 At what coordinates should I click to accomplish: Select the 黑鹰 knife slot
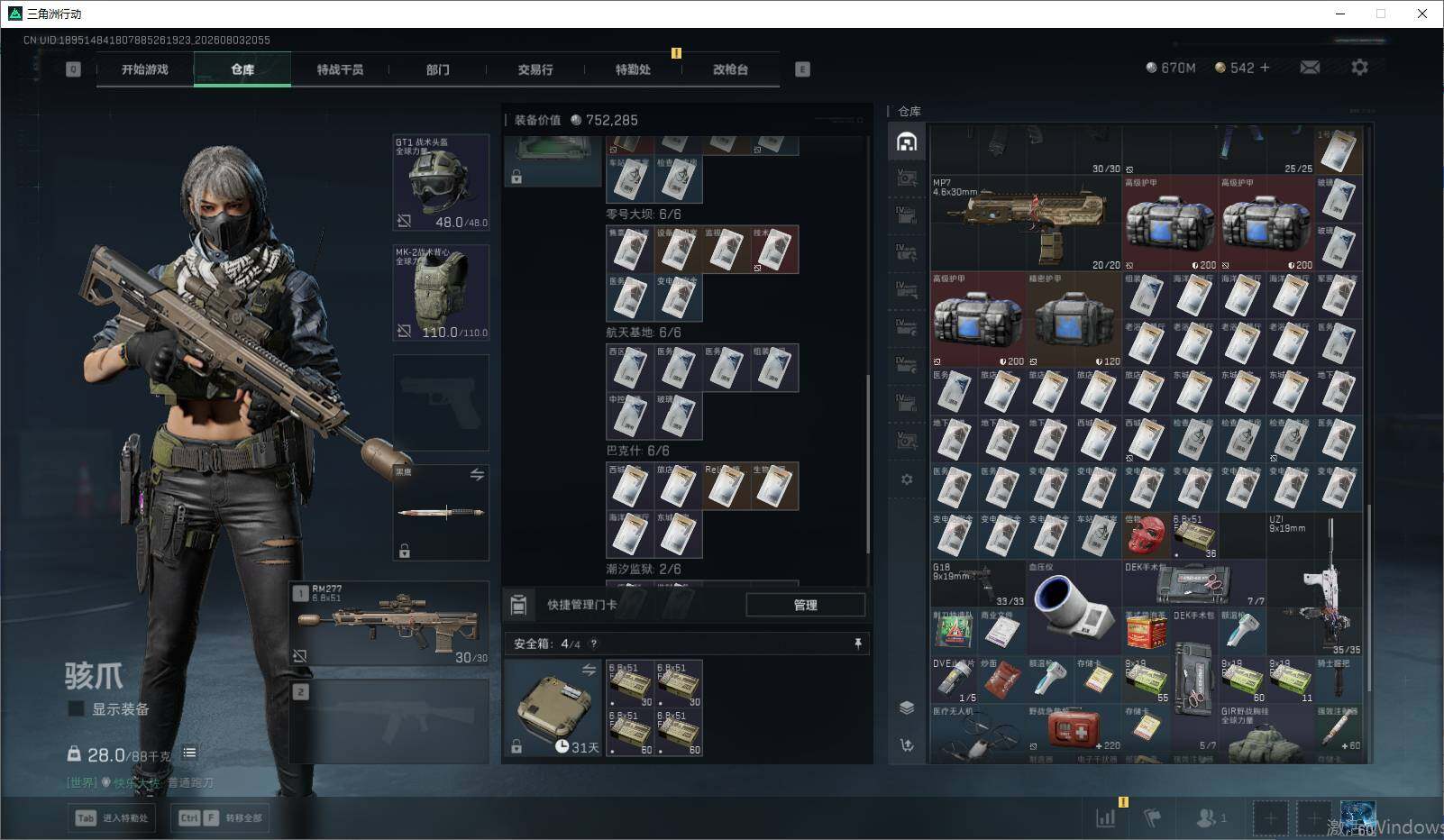pos(441,512)
